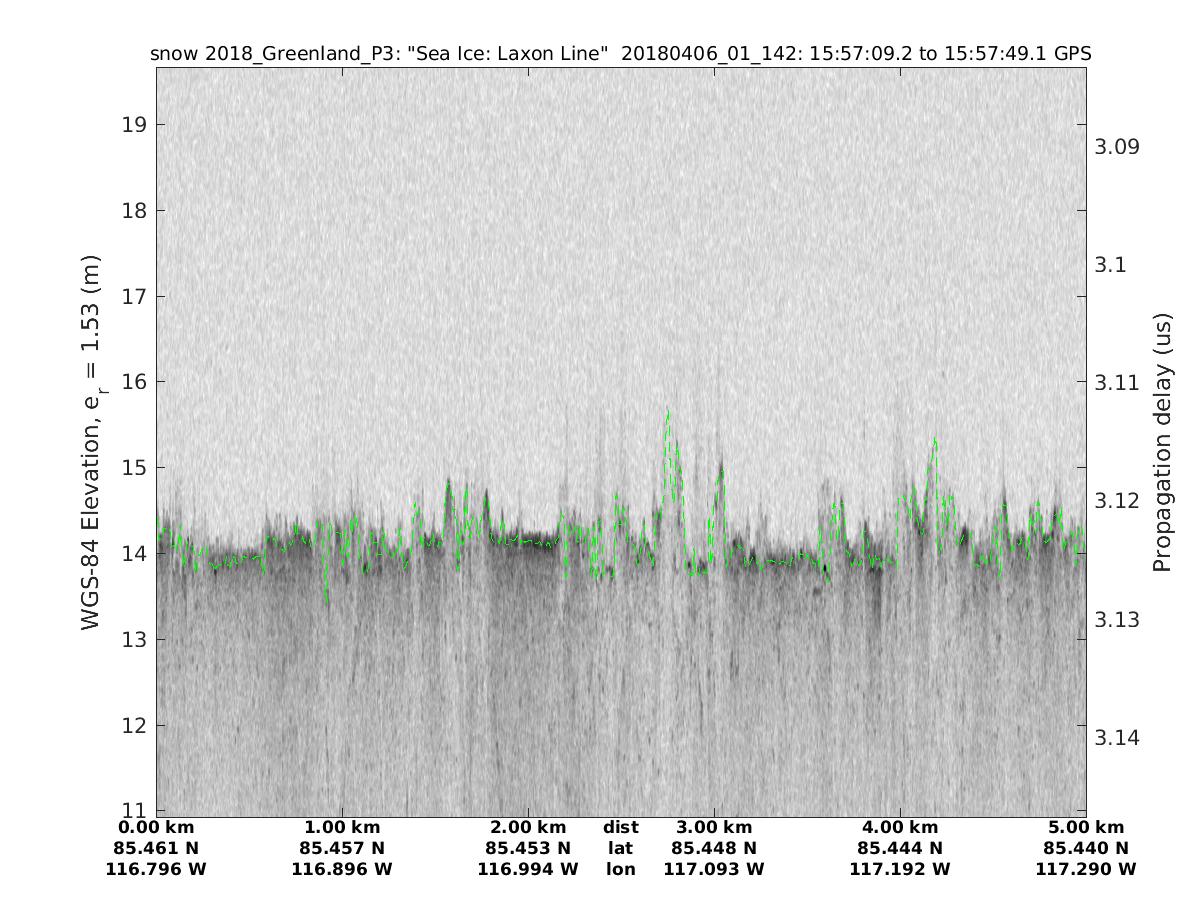Select the 3.14 propagation delay tick

[1118, 738]
